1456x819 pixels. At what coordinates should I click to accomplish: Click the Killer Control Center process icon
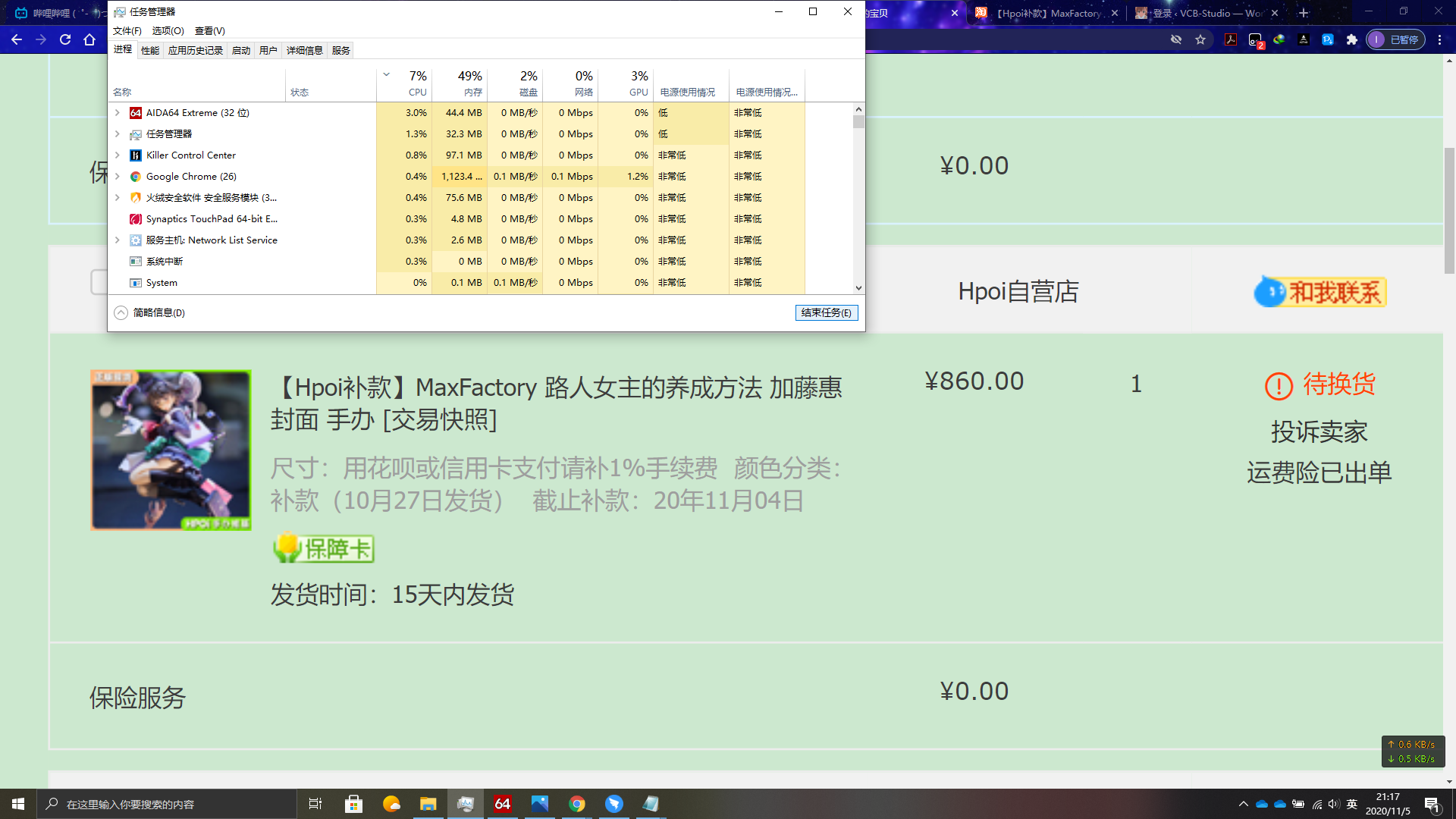pos(136,155)
